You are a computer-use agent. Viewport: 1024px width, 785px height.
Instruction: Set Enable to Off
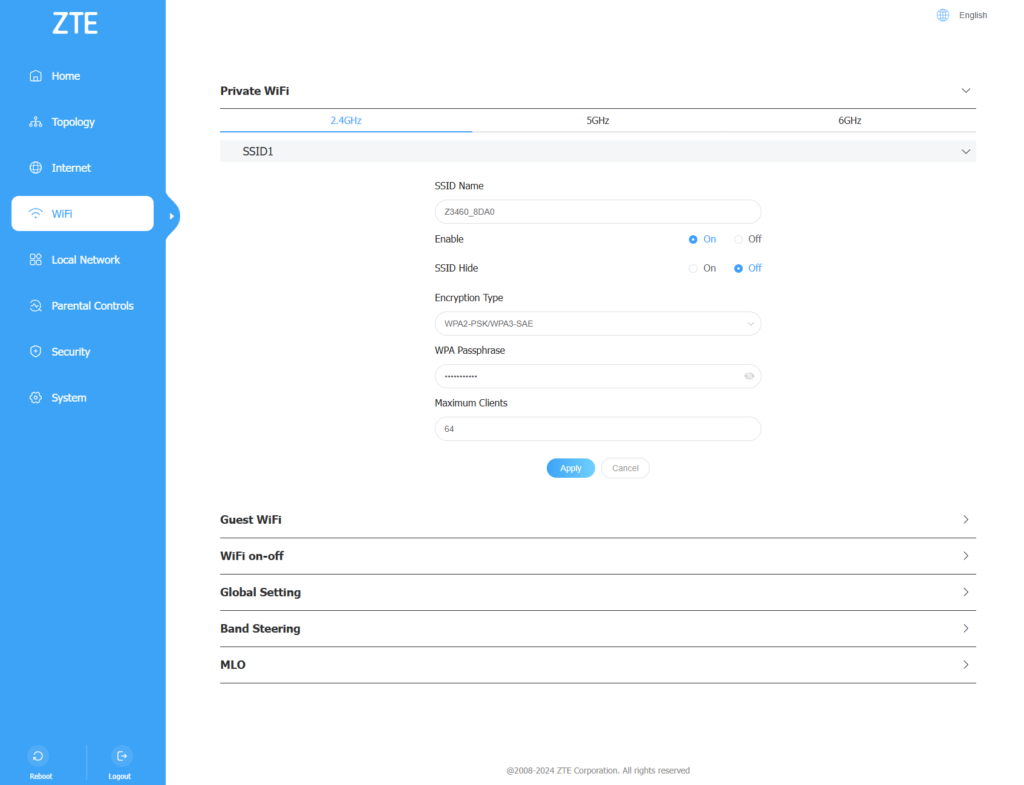[739, 240]
